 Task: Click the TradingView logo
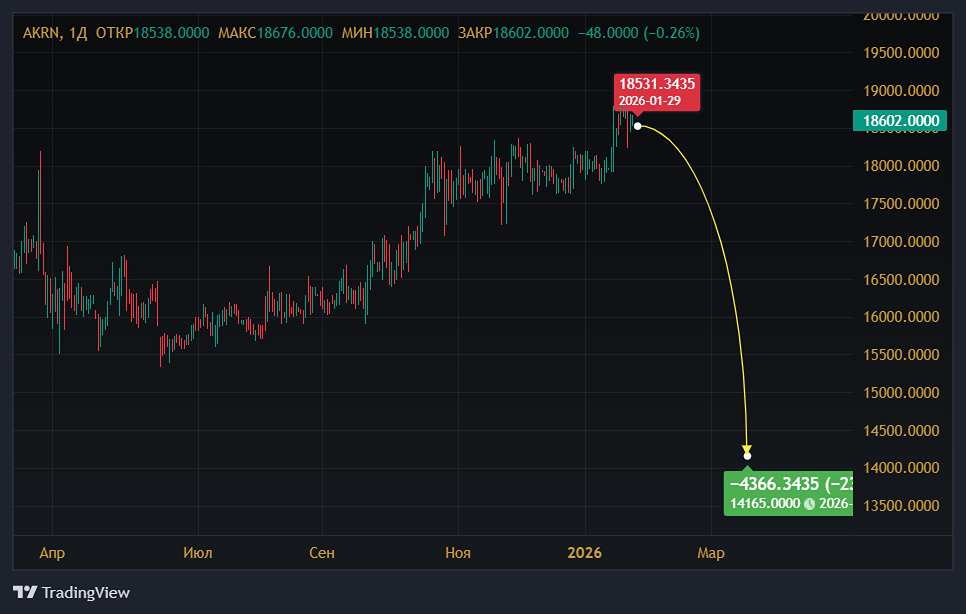click(x=71, y=592)
